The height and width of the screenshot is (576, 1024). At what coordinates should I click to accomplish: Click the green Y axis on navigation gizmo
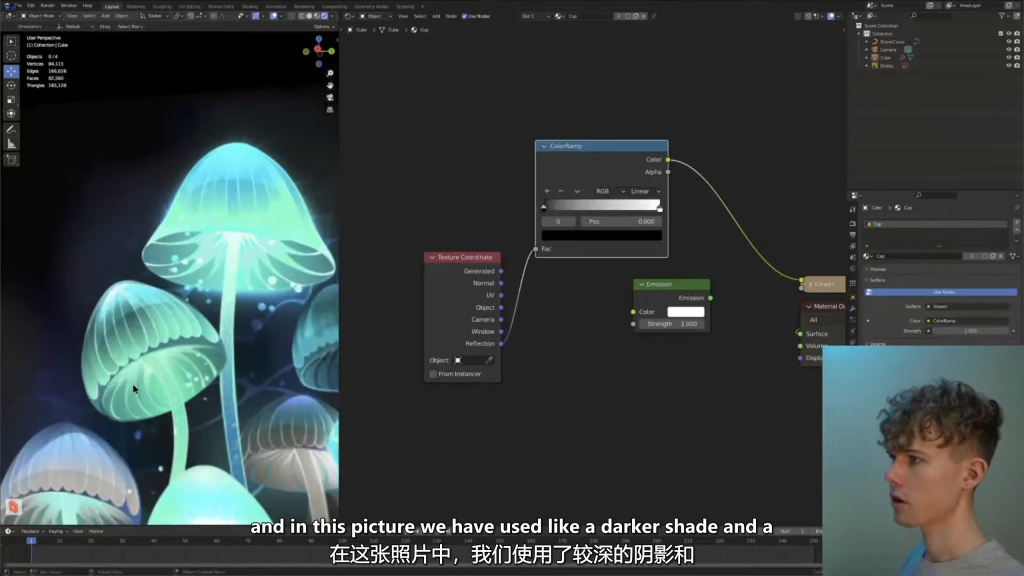[332, 51]
